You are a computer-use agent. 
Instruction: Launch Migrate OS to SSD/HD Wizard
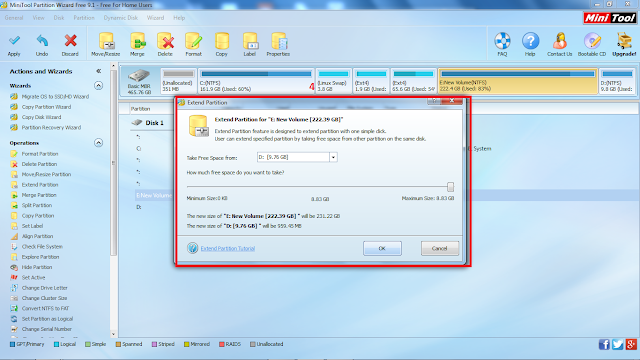[55, 97]
